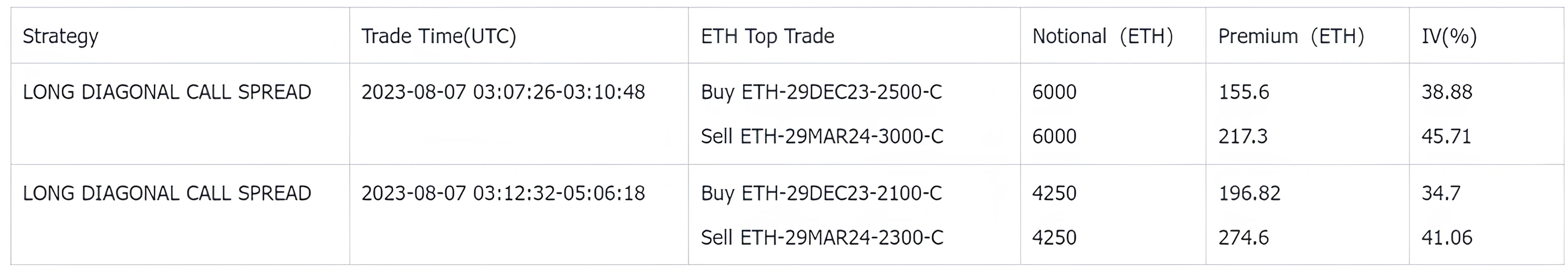
Task: Select the 45.71 IV value
Action: point(1446,136)
